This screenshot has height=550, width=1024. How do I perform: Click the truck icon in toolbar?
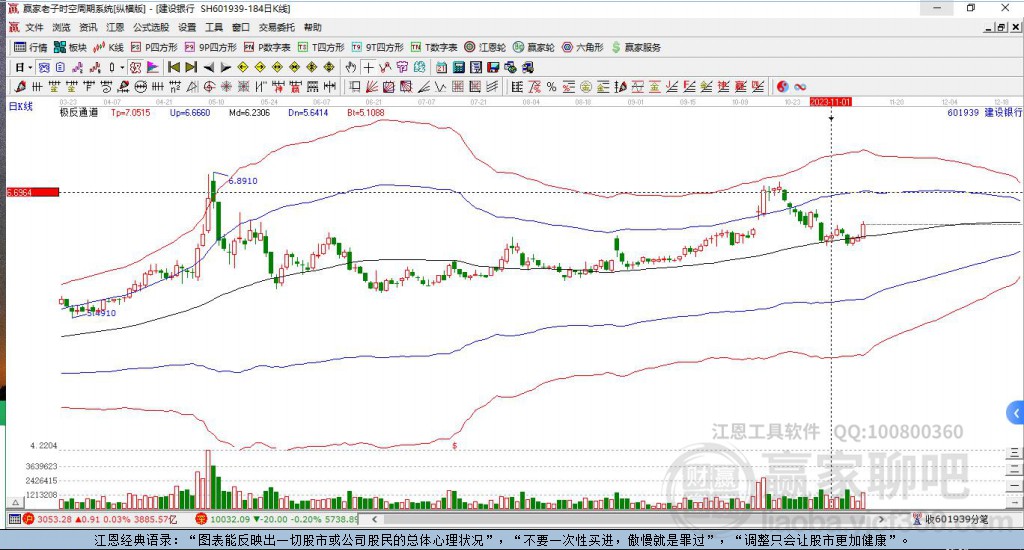(528, 67)
